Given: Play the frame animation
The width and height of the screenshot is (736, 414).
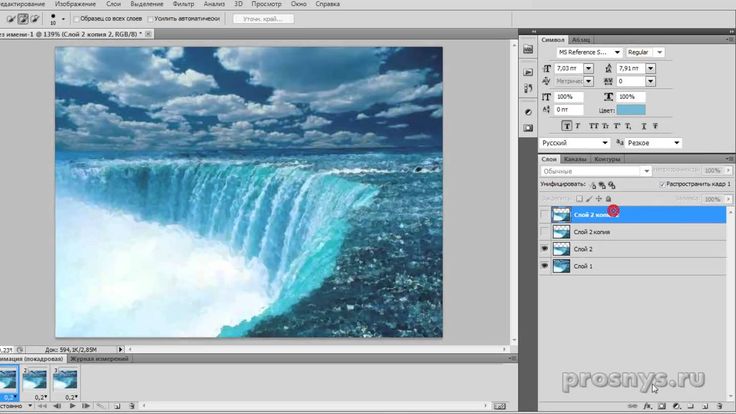Looking at the screenshot, I should (x=72, y=406).
